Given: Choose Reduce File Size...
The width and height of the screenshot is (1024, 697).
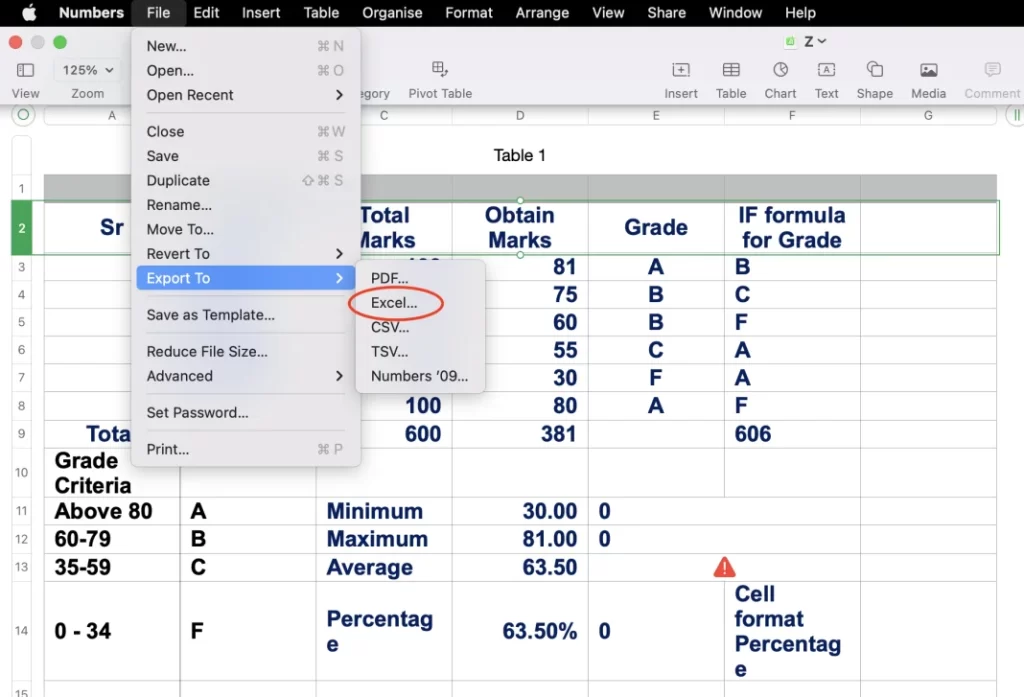Looking at the screenshot, I should [246, 351].
